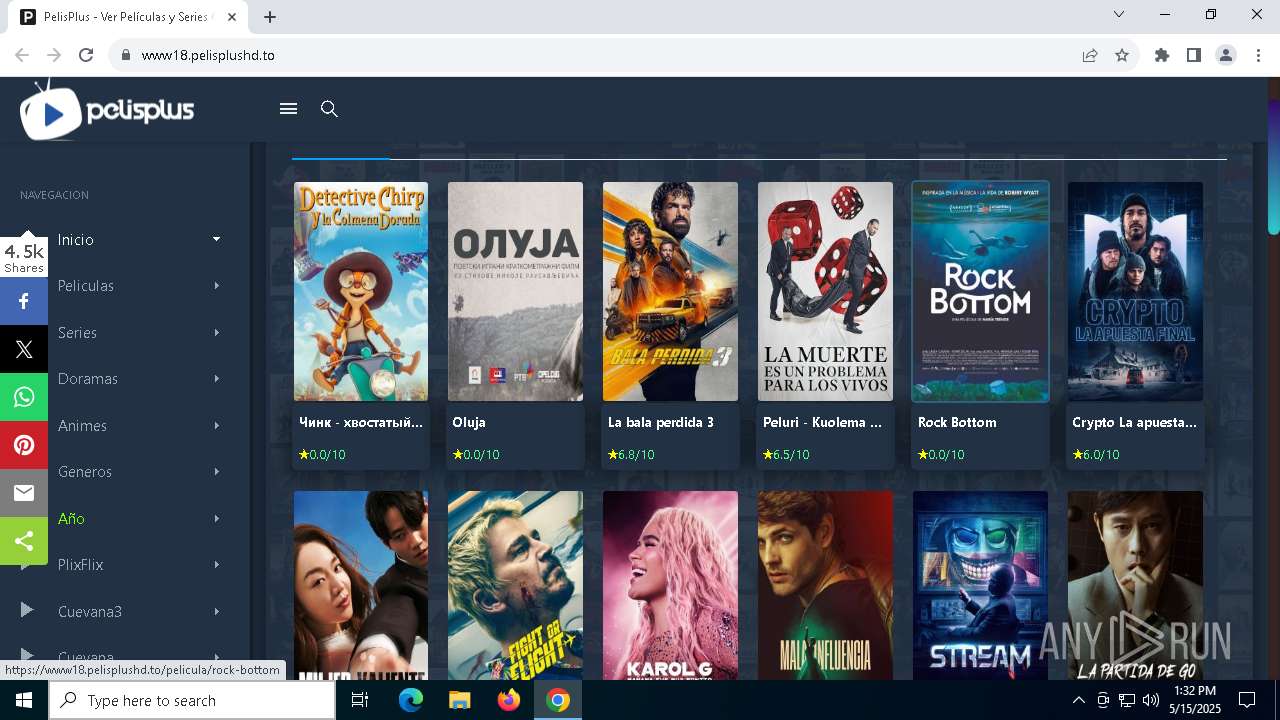The image size is (1280, 720).
Task: Click the share page icon in address bar
Action: tap(1090, 55)
